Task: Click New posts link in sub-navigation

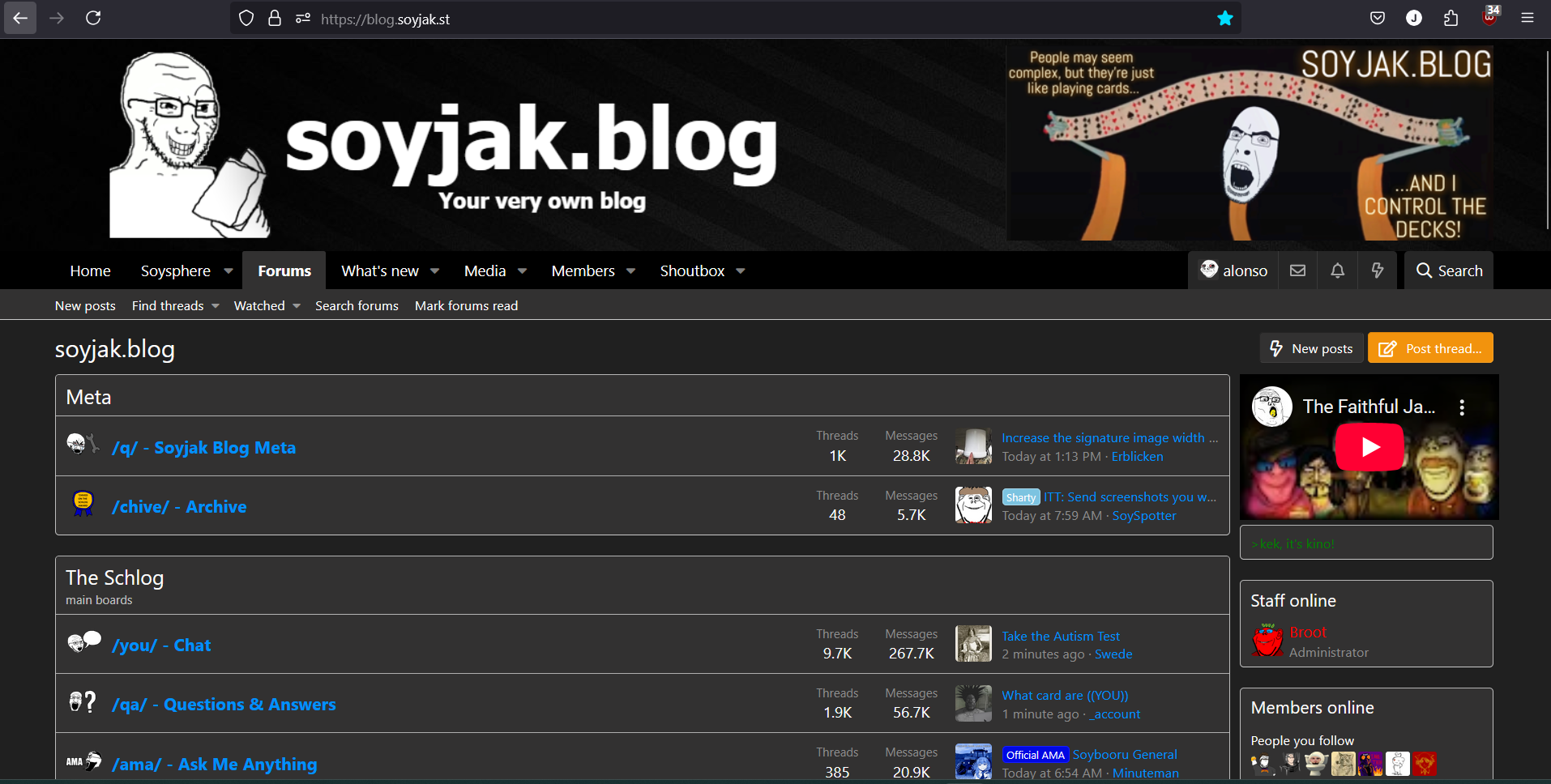Action: [85, 305]
